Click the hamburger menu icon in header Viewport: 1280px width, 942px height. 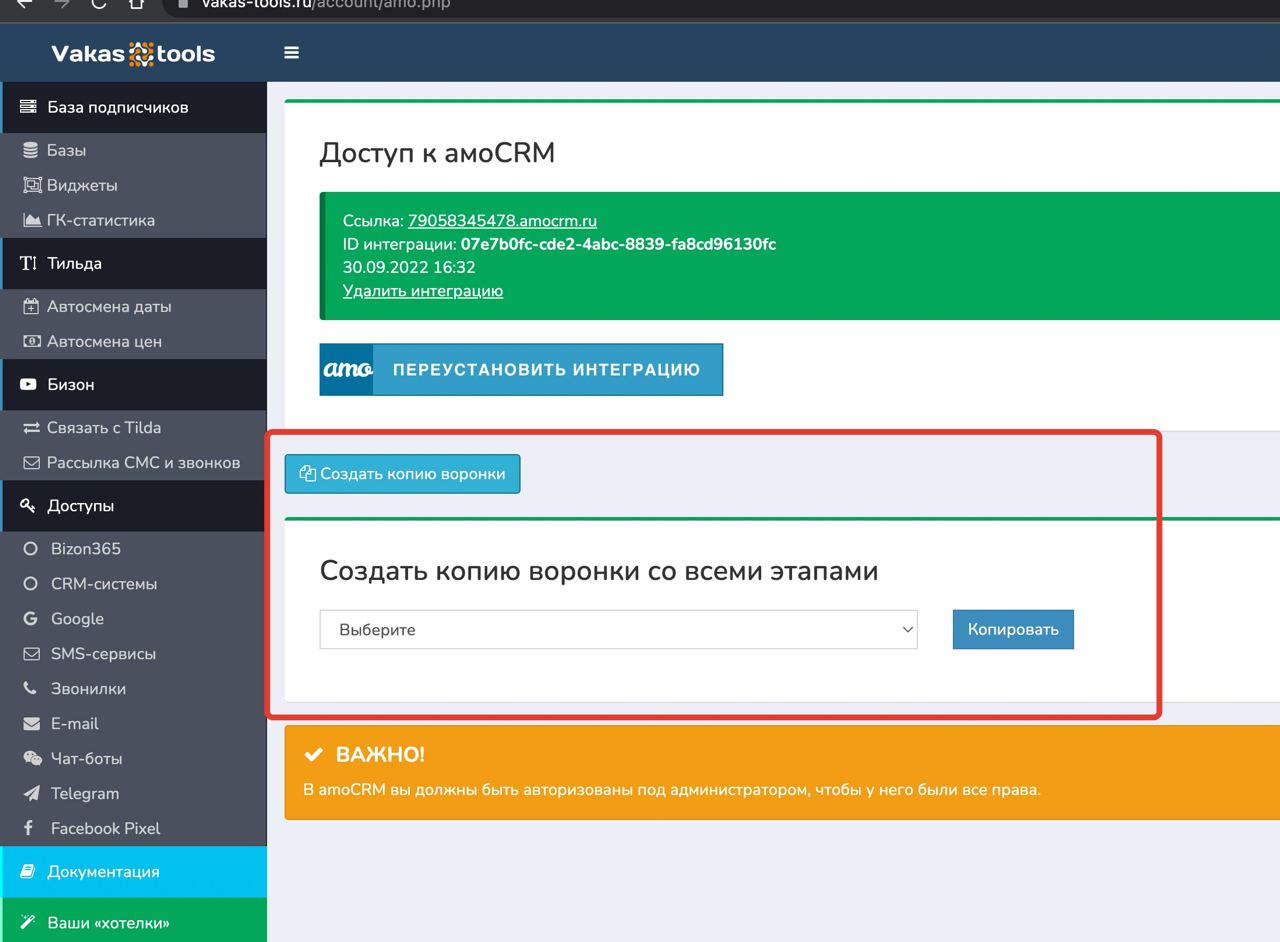coord(291,53)
